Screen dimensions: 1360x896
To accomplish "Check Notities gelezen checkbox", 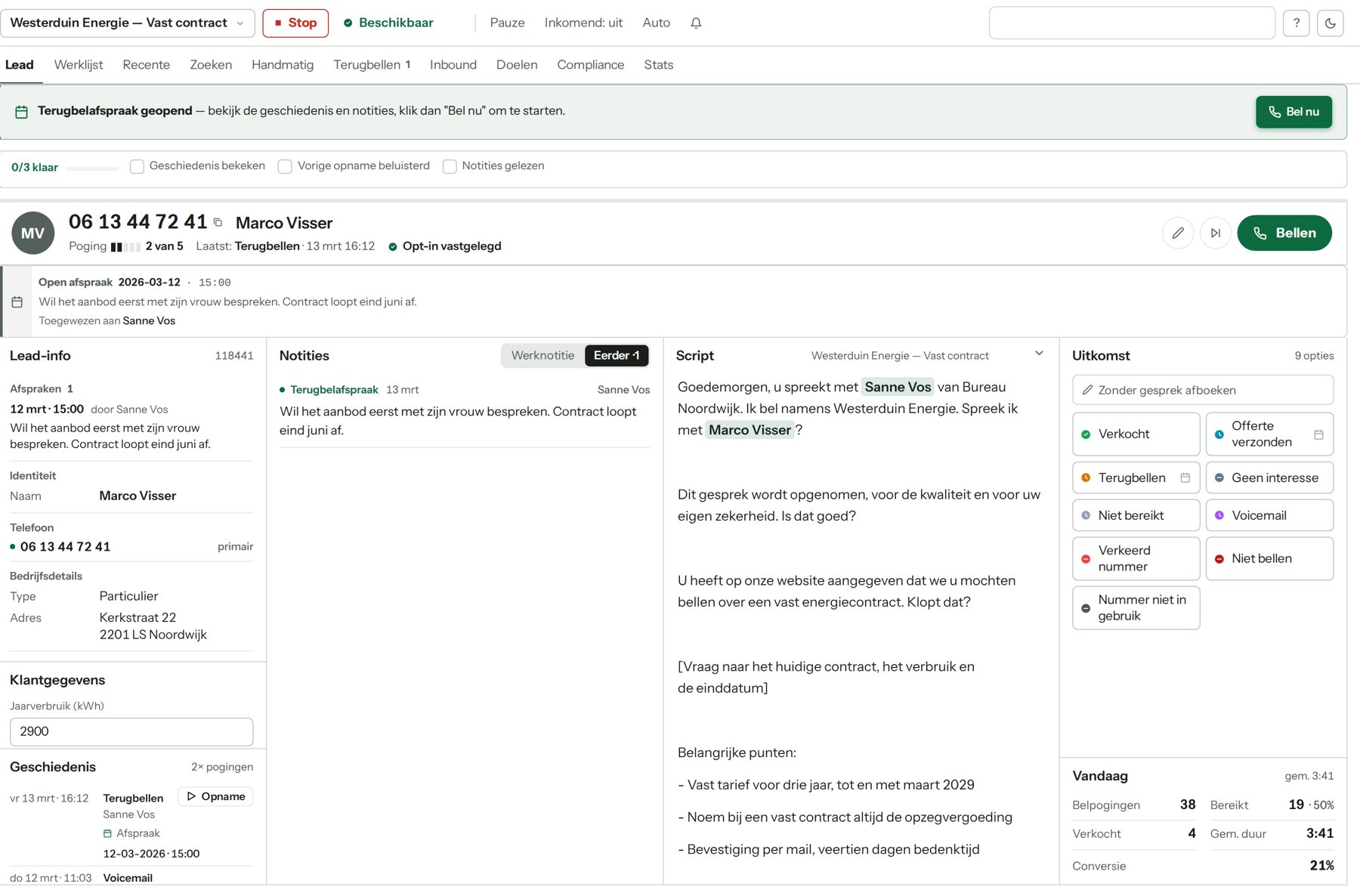I will click(450, 166).
